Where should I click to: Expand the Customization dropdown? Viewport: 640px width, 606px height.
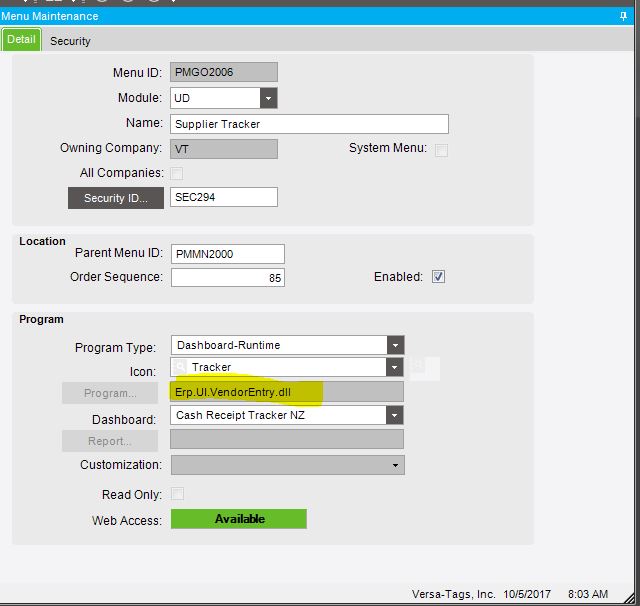[395, 465]
